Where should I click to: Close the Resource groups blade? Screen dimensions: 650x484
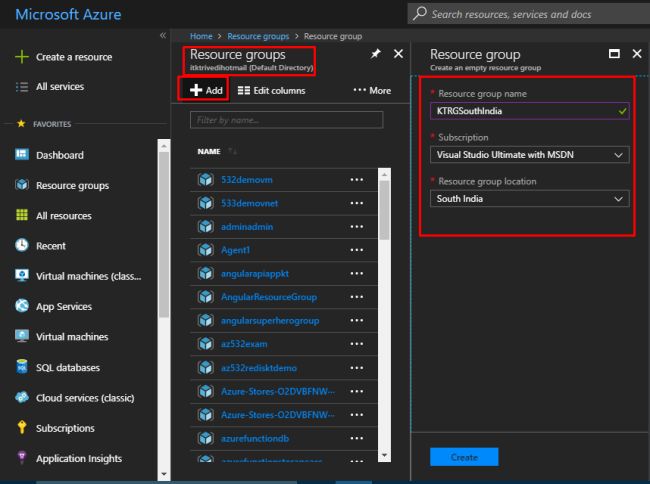tap(398, 54)
